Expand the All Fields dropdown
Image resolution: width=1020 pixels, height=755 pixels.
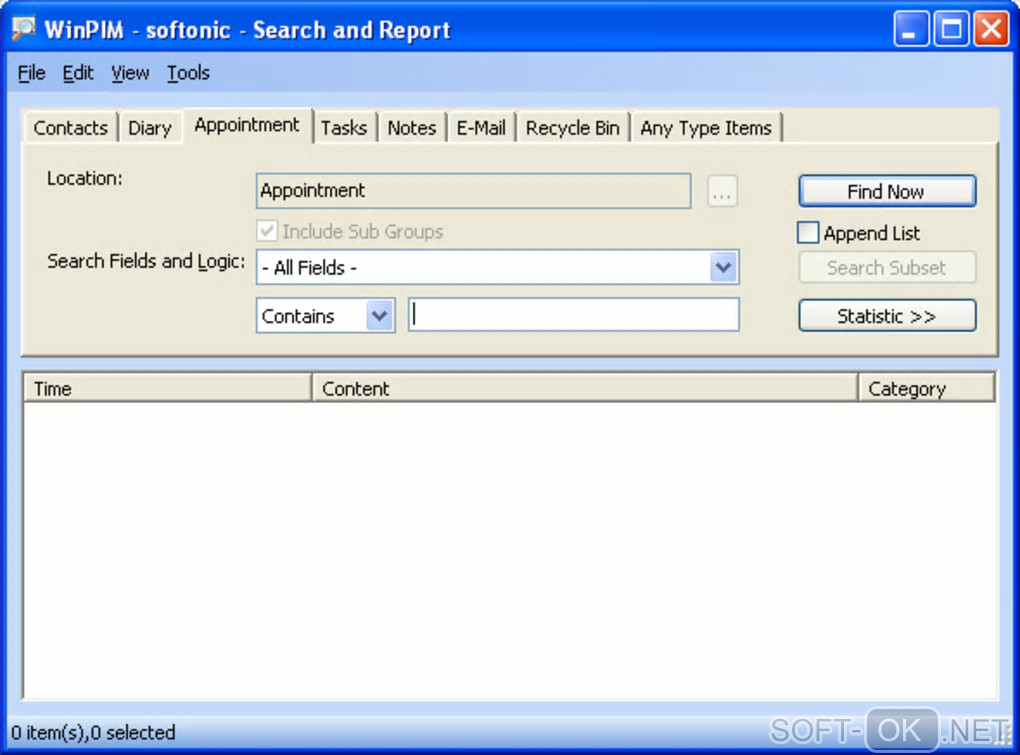coord(723,267)
